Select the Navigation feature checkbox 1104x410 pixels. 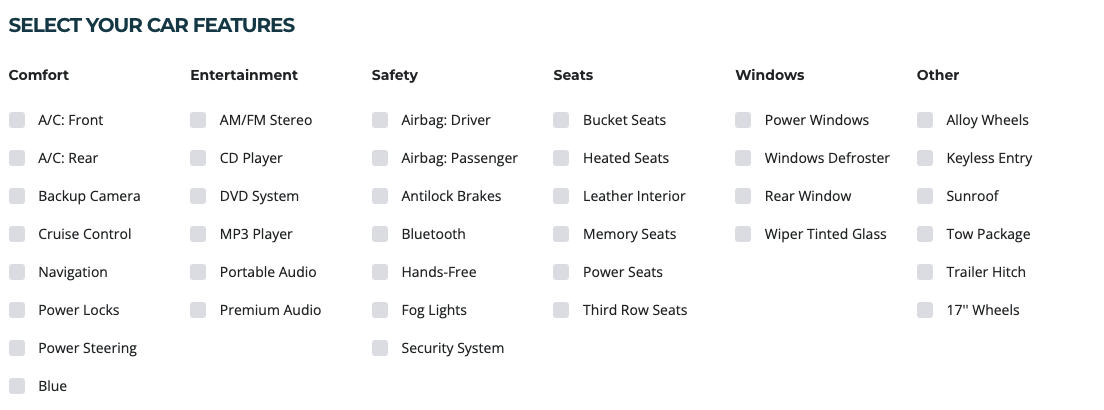(x=17, y=272)
